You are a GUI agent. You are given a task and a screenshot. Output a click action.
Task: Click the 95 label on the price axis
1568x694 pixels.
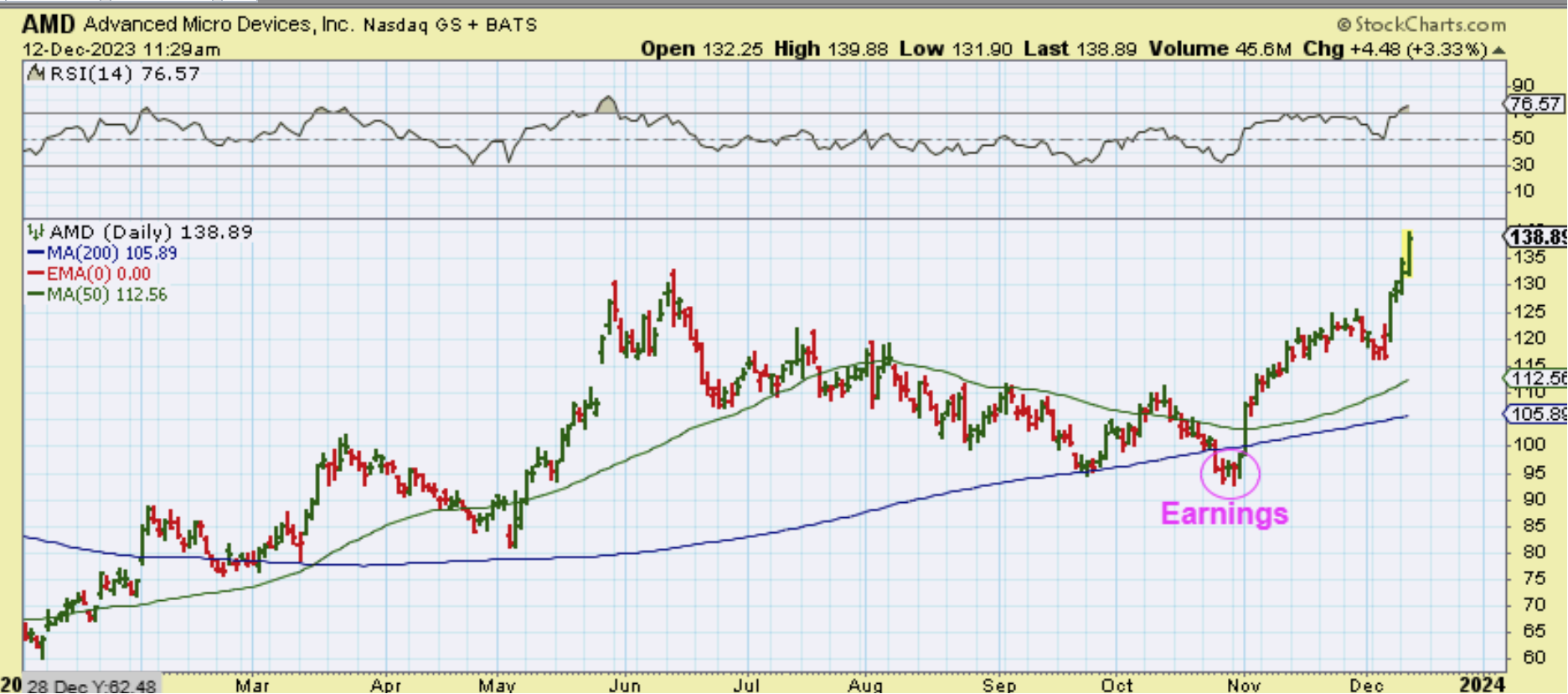tap(1534, 473)
